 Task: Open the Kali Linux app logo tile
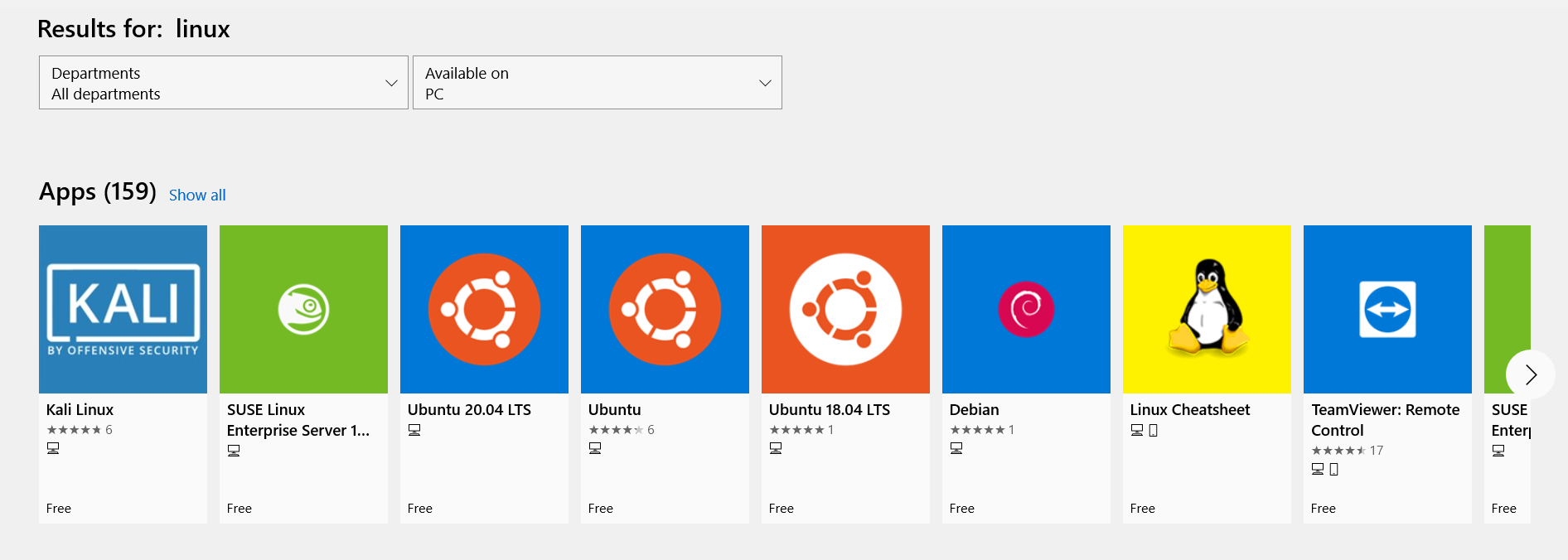tap(123, 309)
